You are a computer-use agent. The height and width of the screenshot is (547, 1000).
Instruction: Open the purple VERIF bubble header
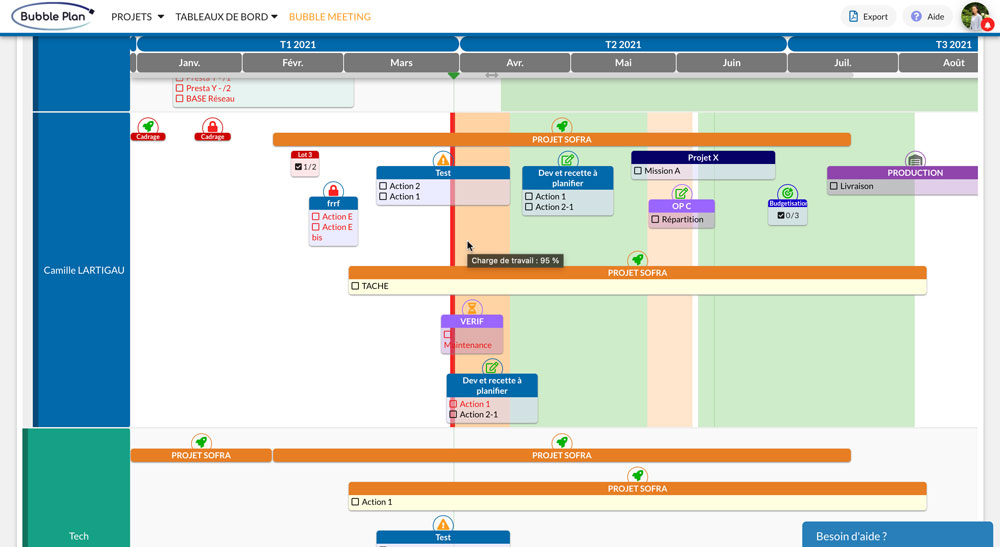tap(471, 321)
